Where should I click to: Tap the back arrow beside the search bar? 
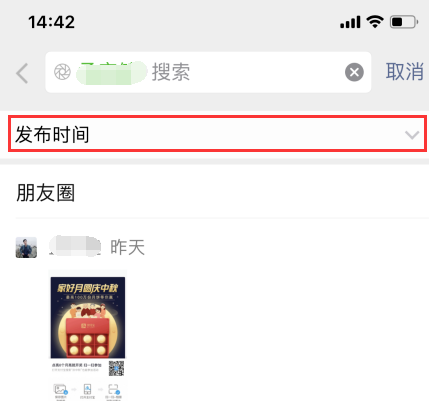click(22, 73)
